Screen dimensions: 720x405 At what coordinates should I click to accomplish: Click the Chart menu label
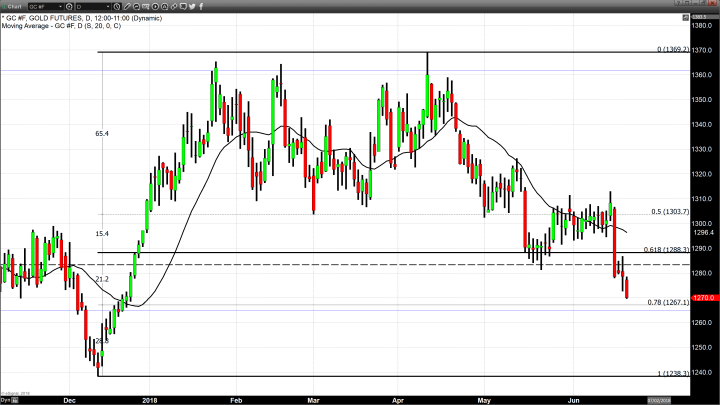click(14, 6)
